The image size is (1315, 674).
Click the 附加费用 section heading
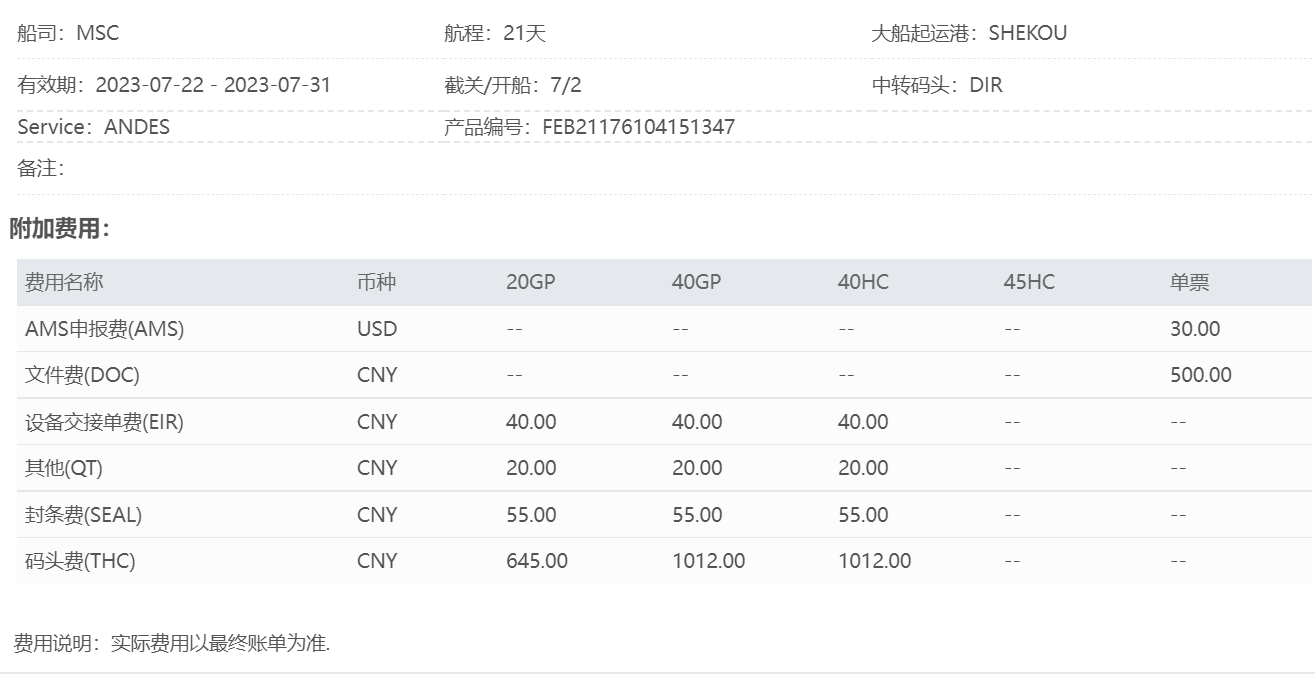59,229
